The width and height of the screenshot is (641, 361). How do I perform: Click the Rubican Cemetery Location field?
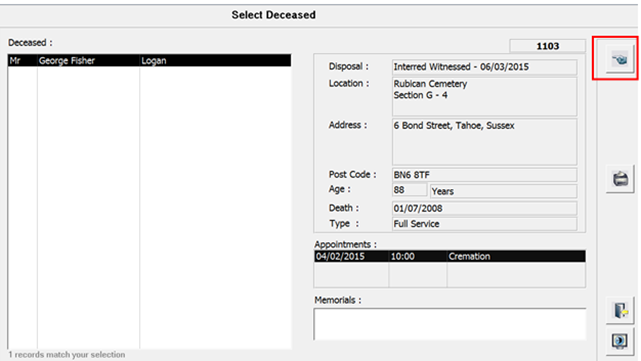[484, 96]
